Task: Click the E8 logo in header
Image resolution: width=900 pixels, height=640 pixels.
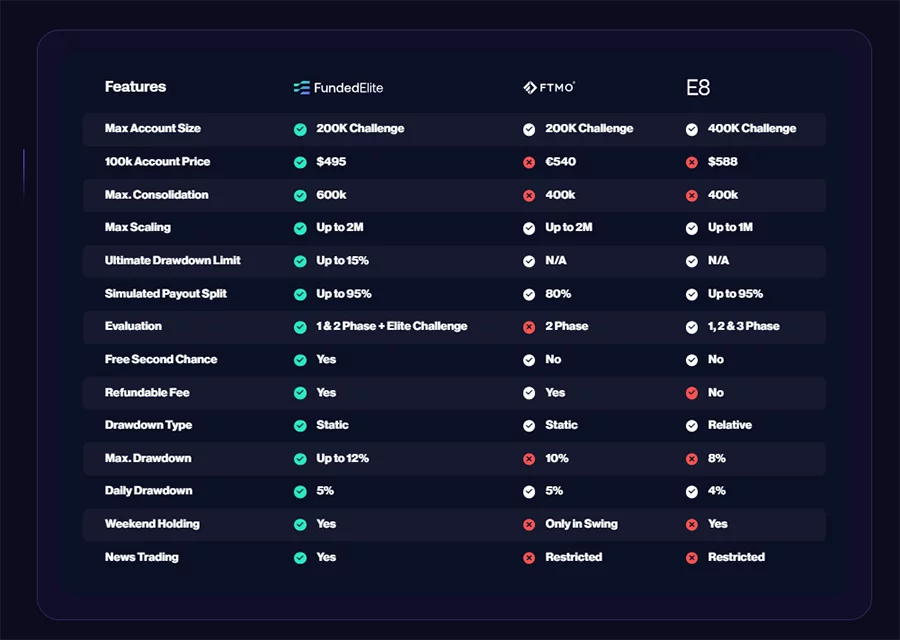Action: (x=698, y=88)
